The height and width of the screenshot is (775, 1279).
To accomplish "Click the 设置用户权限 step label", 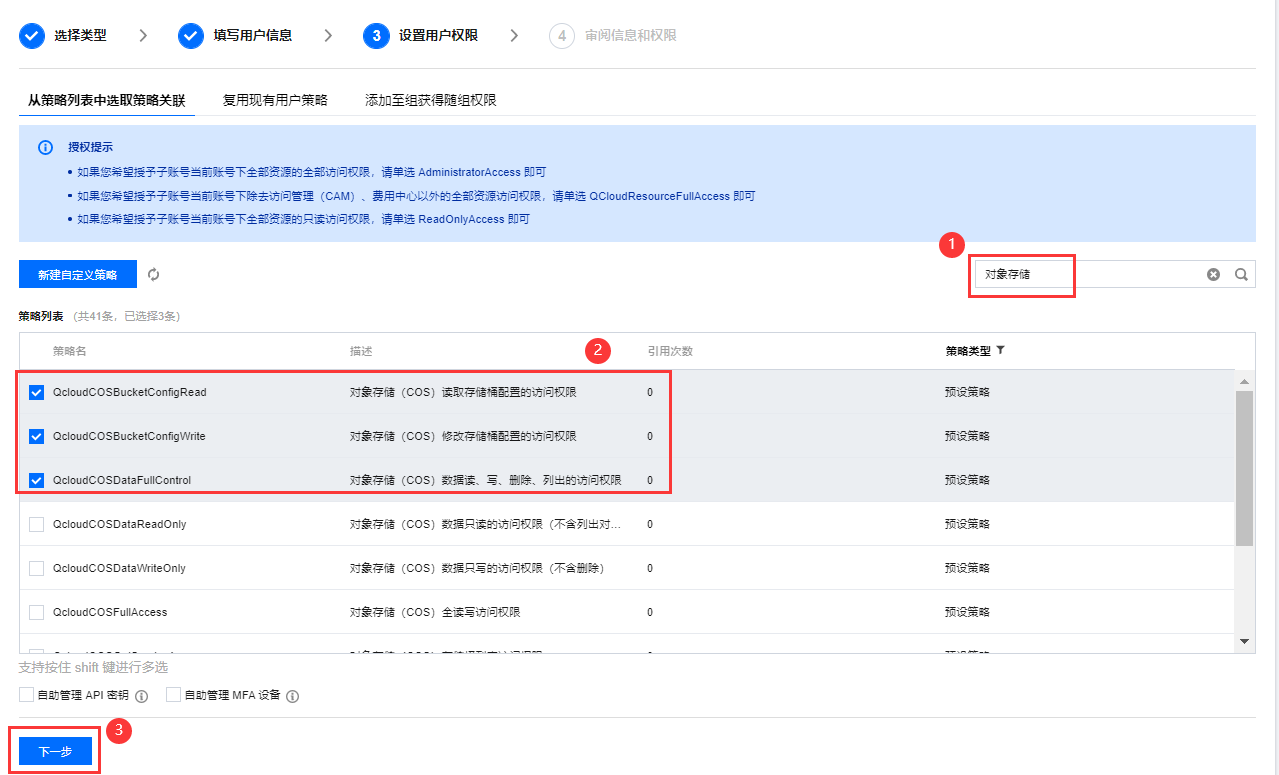I will 438,35.
